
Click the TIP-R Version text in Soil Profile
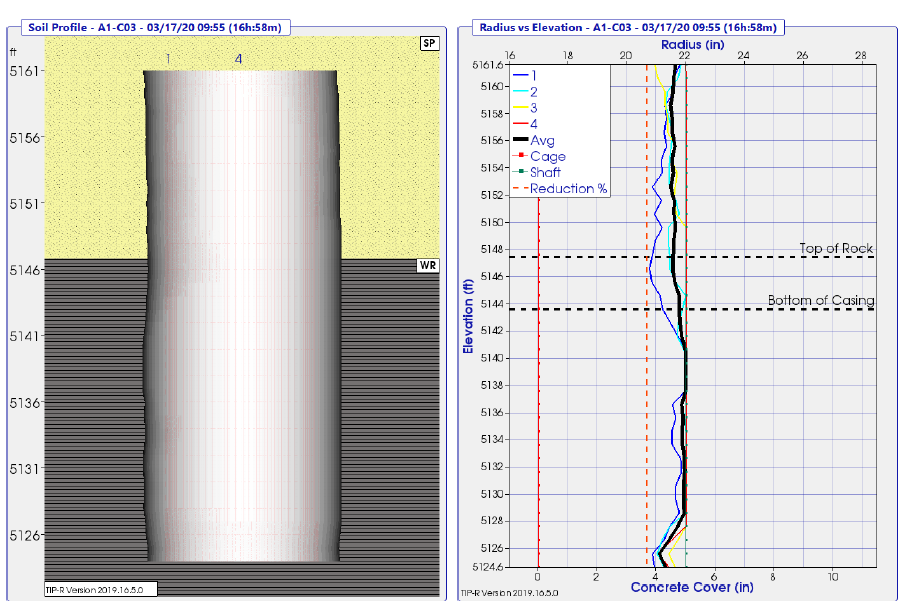point(97,590)
